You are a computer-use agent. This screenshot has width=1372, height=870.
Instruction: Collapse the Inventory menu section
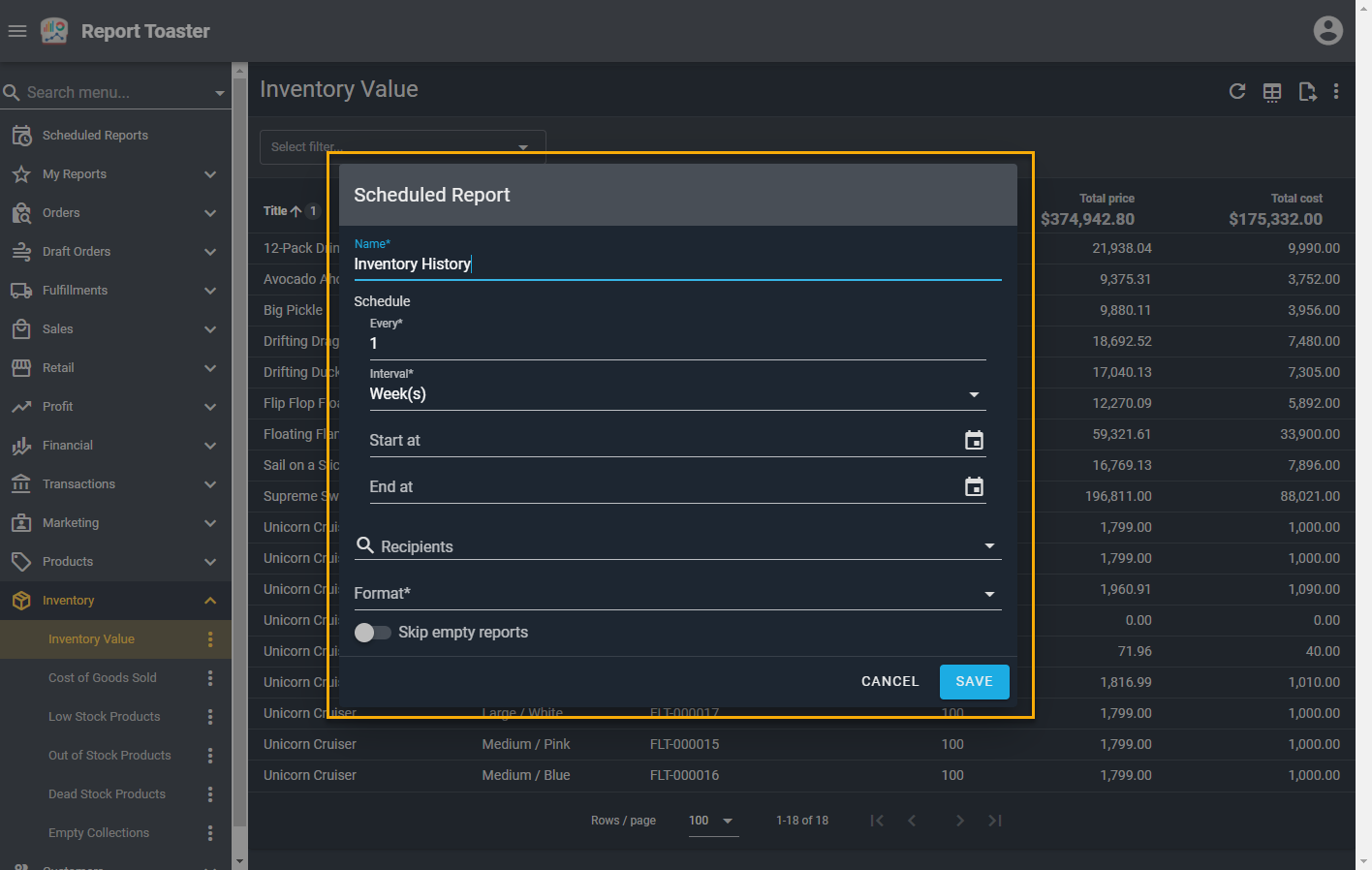click(x=210, y=601)
